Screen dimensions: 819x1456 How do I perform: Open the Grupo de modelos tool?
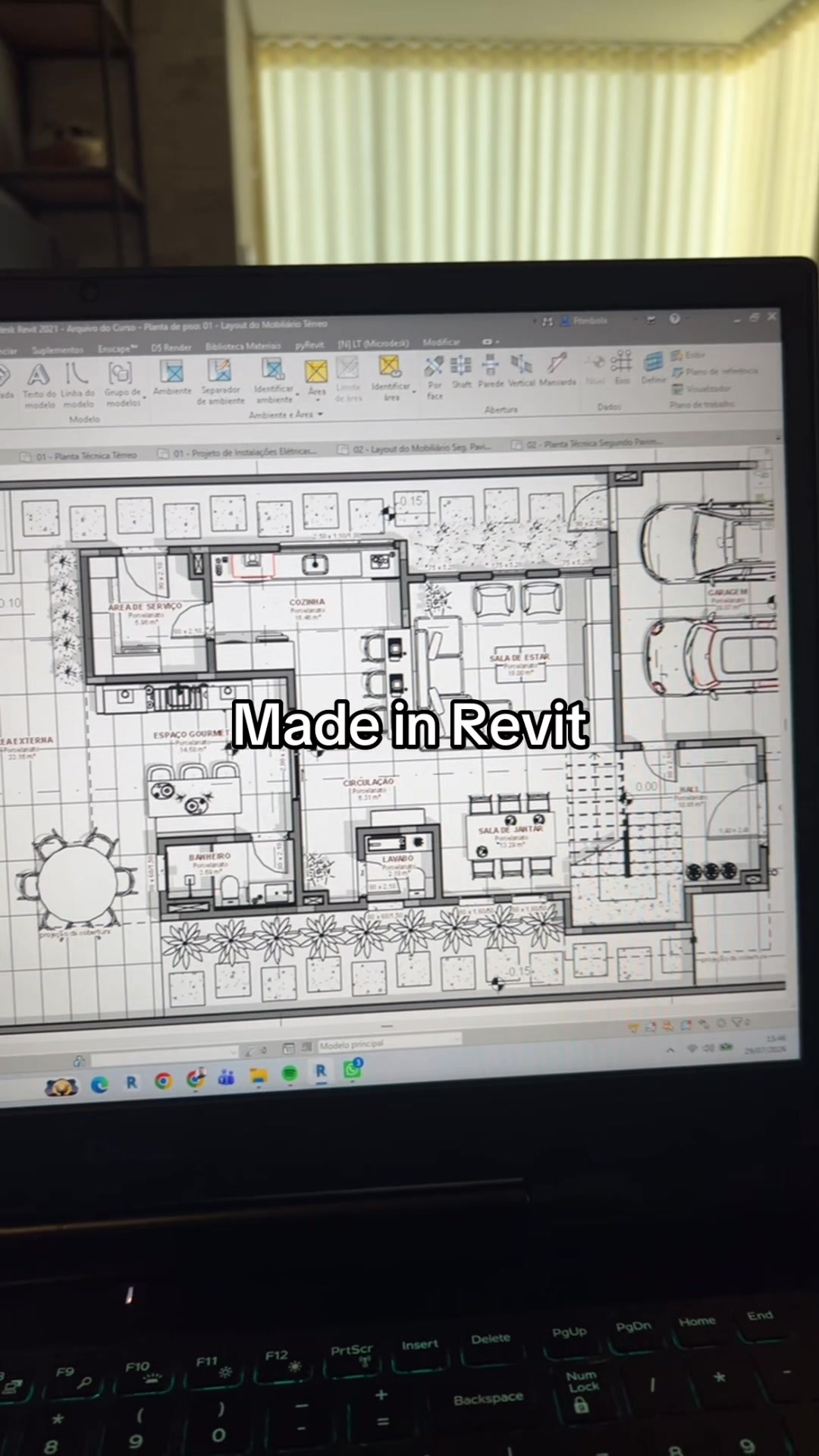[x=122, y=383]
